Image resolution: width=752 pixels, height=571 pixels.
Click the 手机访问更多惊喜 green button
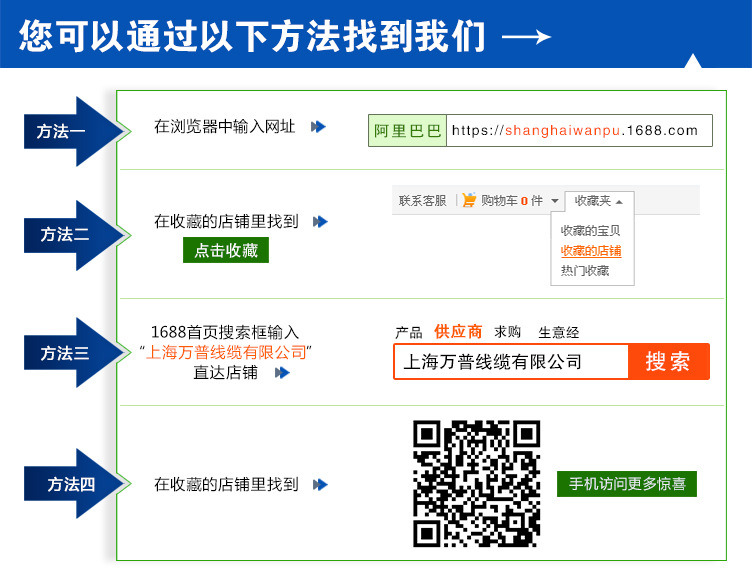pyautogui.click(x=627, y=484)
